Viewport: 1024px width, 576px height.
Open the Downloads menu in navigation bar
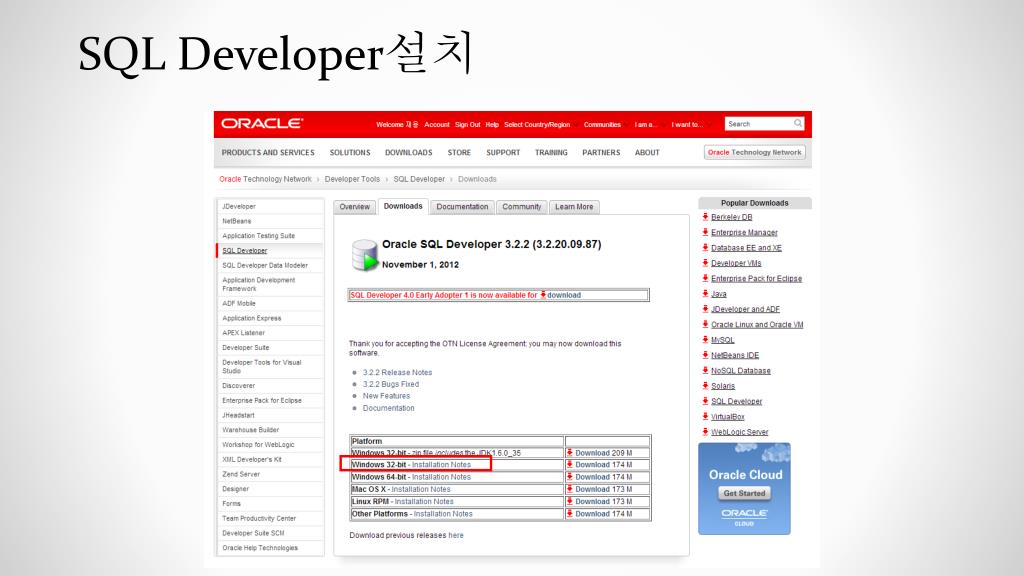(409, 152)
